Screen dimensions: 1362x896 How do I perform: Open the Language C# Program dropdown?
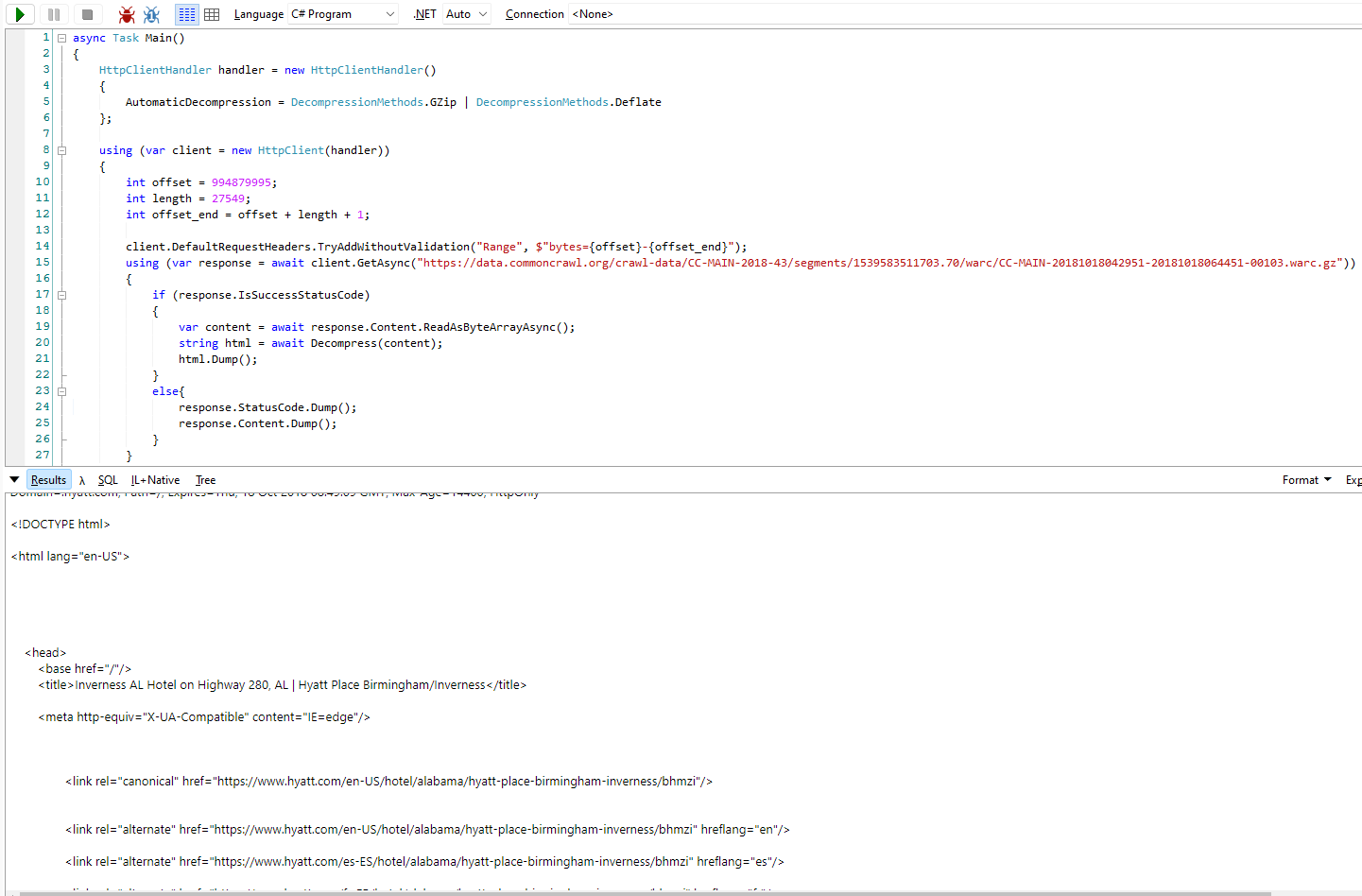click(343, 14)
